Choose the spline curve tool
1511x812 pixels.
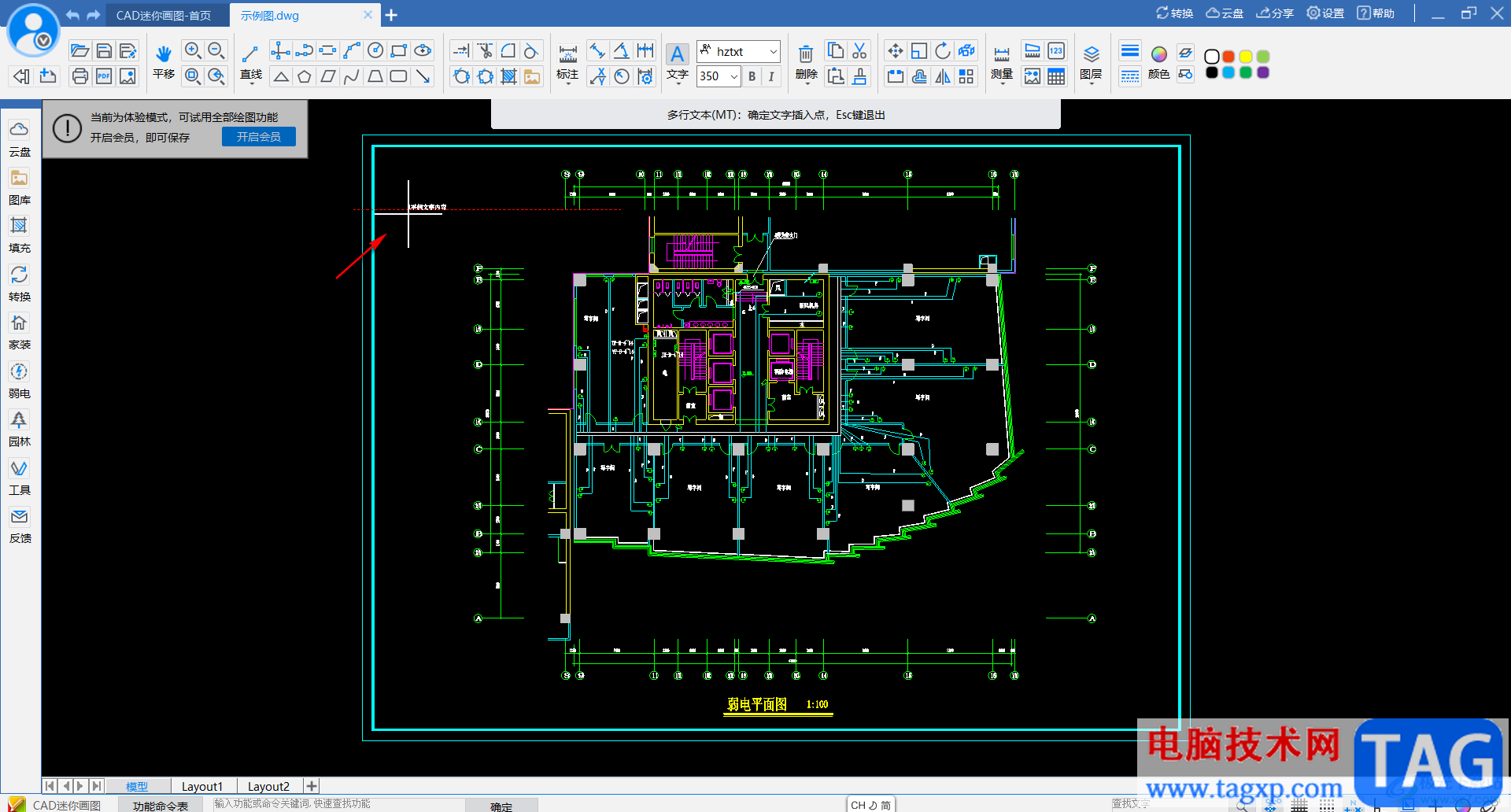[352, 76]
